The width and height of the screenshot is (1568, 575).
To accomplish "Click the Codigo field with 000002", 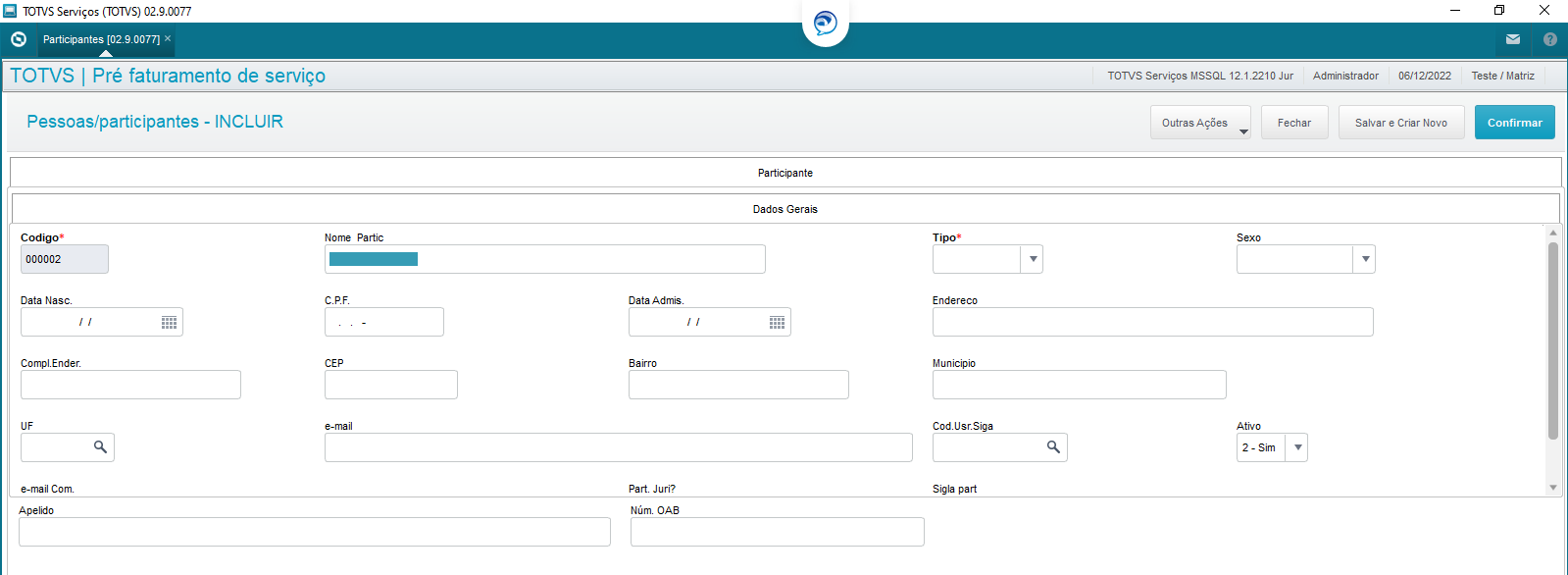I will point(65,259).
